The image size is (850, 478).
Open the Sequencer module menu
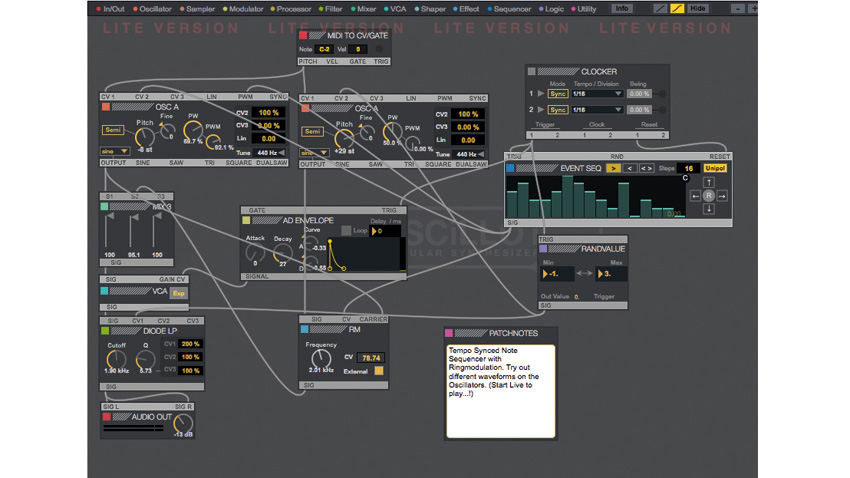tap(509, 9)
